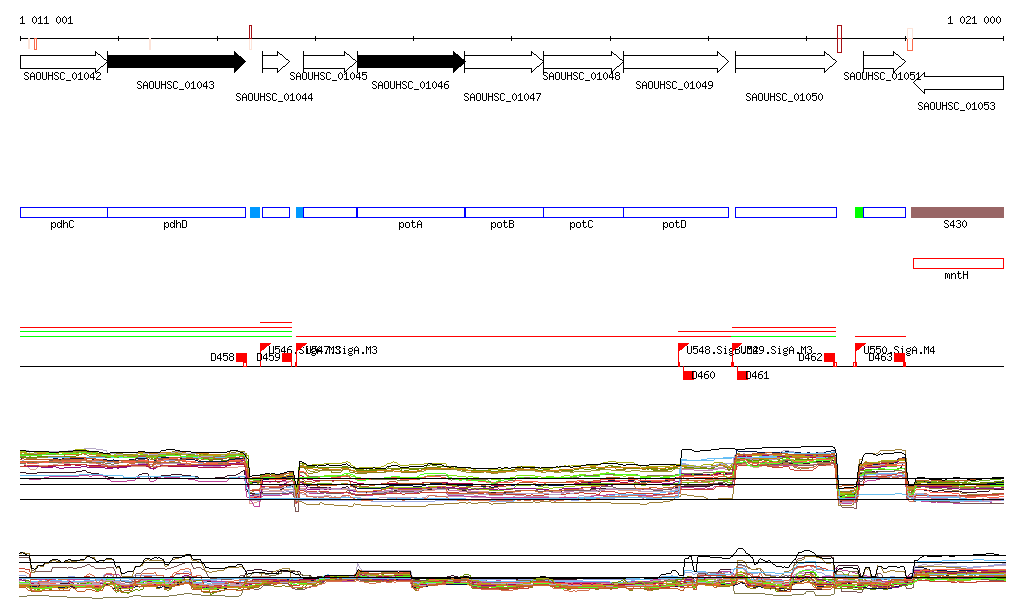
Task: Click the D458 red terminator marker
Action: point(241,358)
